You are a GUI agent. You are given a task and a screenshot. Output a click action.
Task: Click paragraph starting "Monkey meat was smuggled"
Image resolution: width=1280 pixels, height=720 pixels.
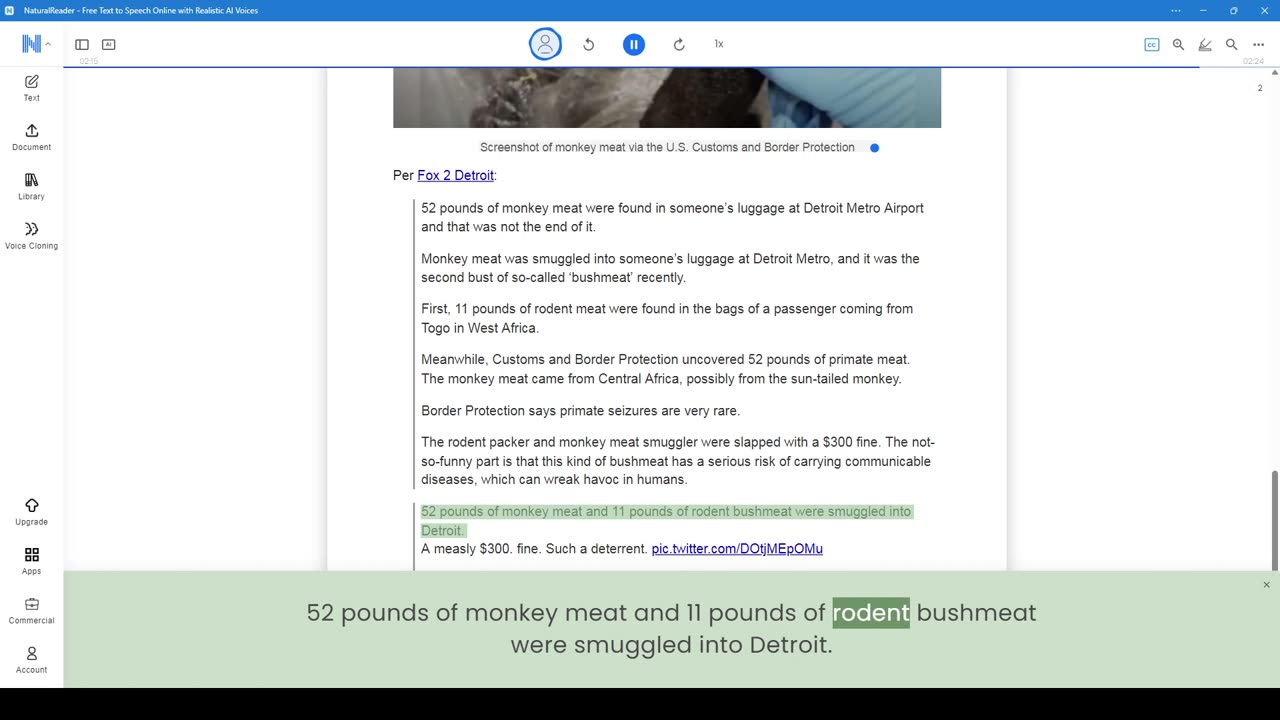(x=670, y=268)
